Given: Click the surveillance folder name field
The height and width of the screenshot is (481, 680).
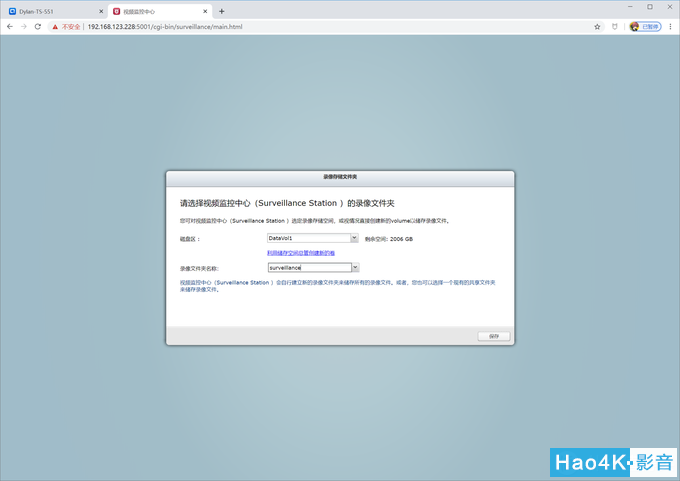Looking at the screenshot, I should [310, 268].
